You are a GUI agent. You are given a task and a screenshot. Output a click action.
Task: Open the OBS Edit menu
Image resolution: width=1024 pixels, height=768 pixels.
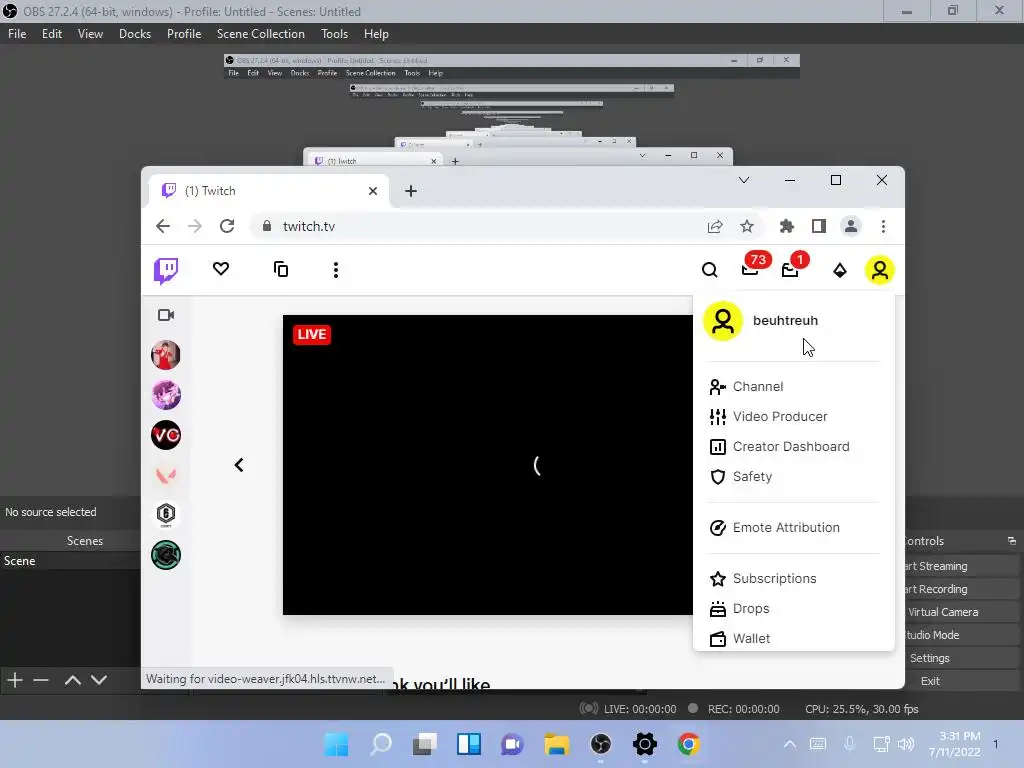click(x=52, y=34)
